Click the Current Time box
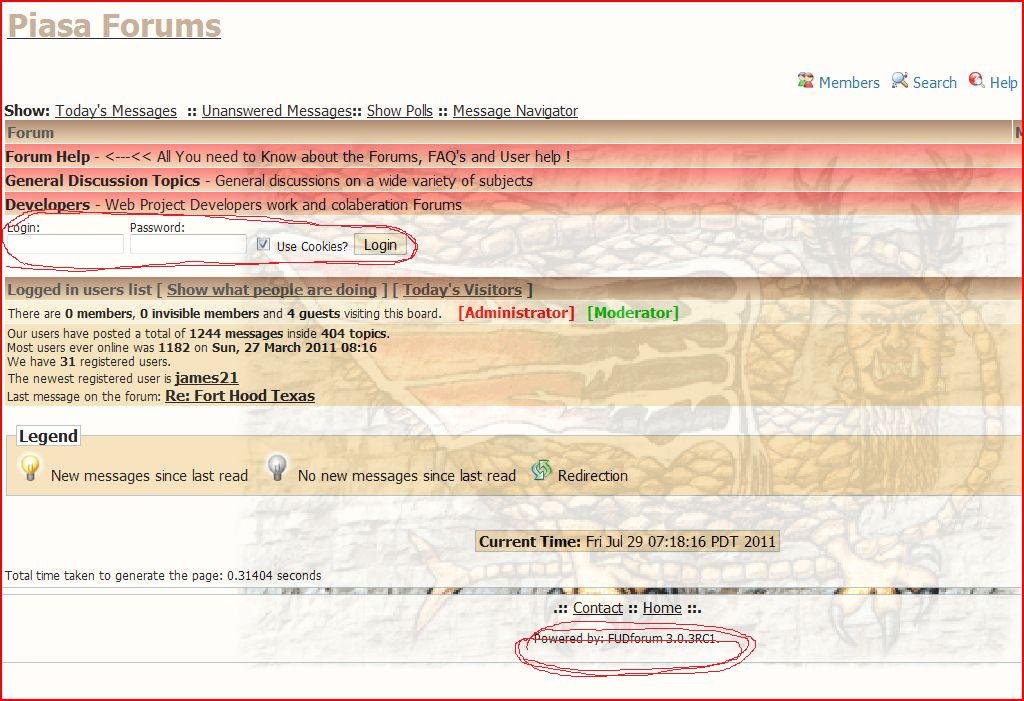The image size is (1024, 701). click(627, 542)
